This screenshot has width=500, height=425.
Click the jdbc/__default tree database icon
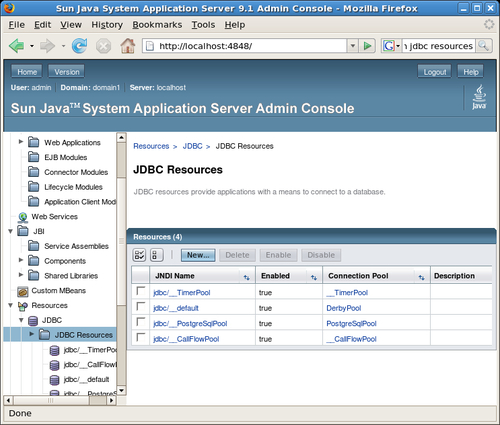tap(54, 380)
